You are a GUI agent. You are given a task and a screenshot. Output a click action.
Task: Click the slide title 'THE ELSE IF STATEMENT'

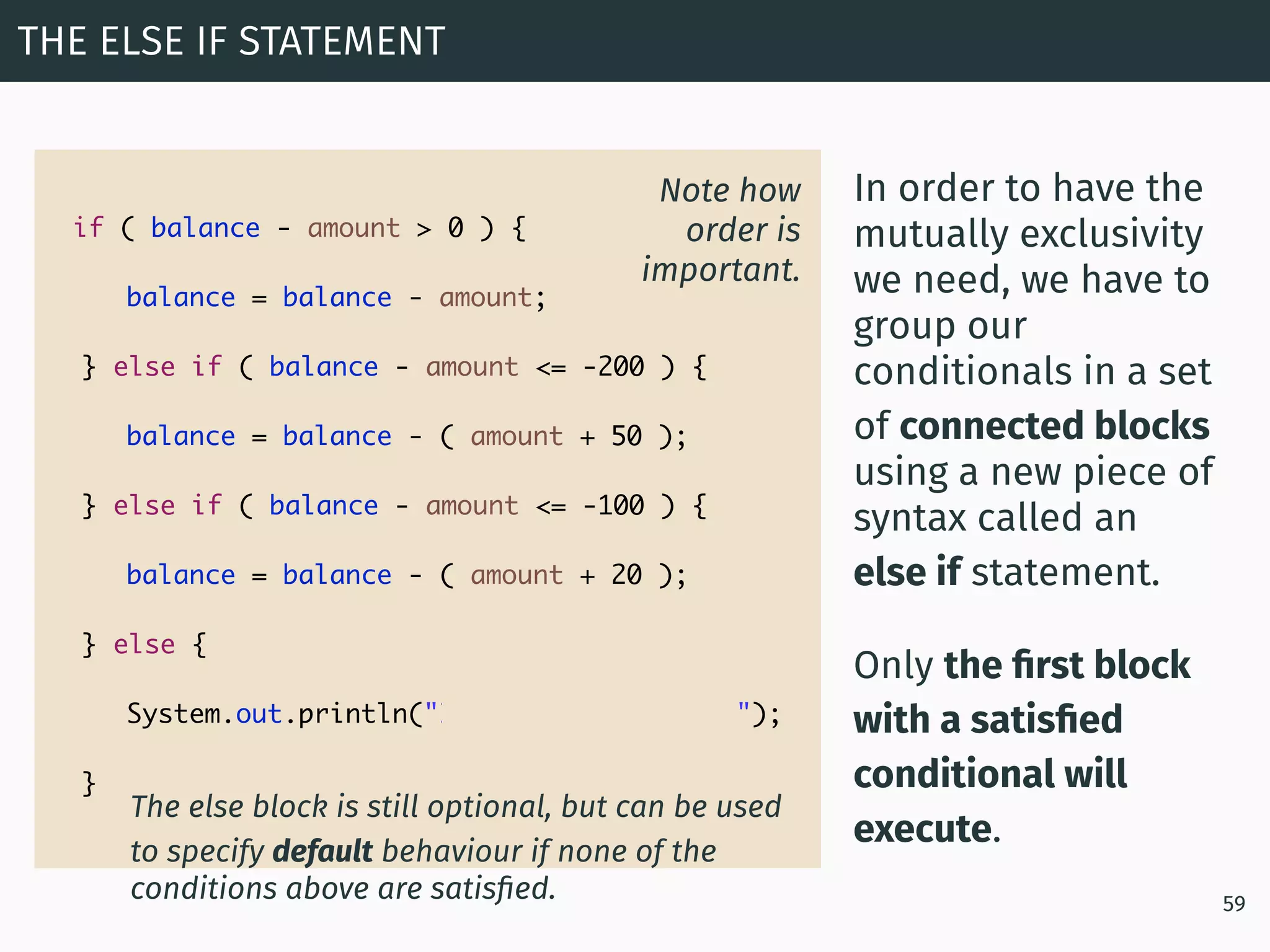point(231,41)
